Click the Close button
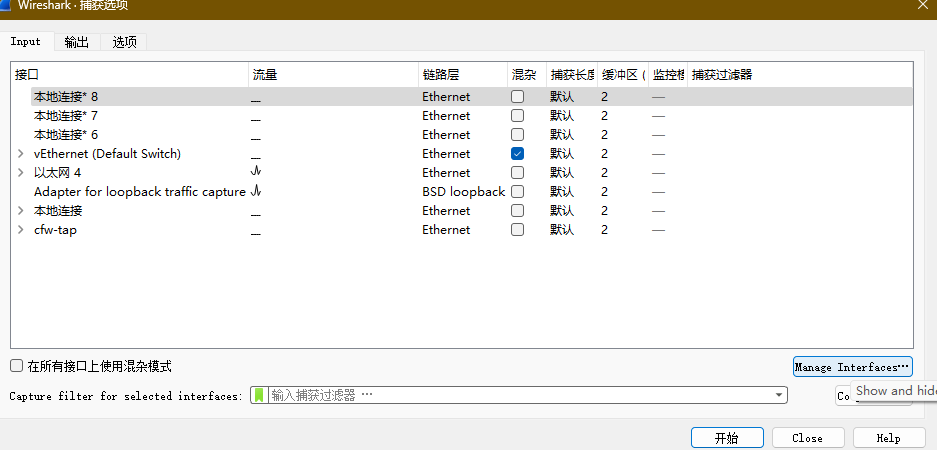The height and width of the screenshot is (450, 937). pos(808,438)
